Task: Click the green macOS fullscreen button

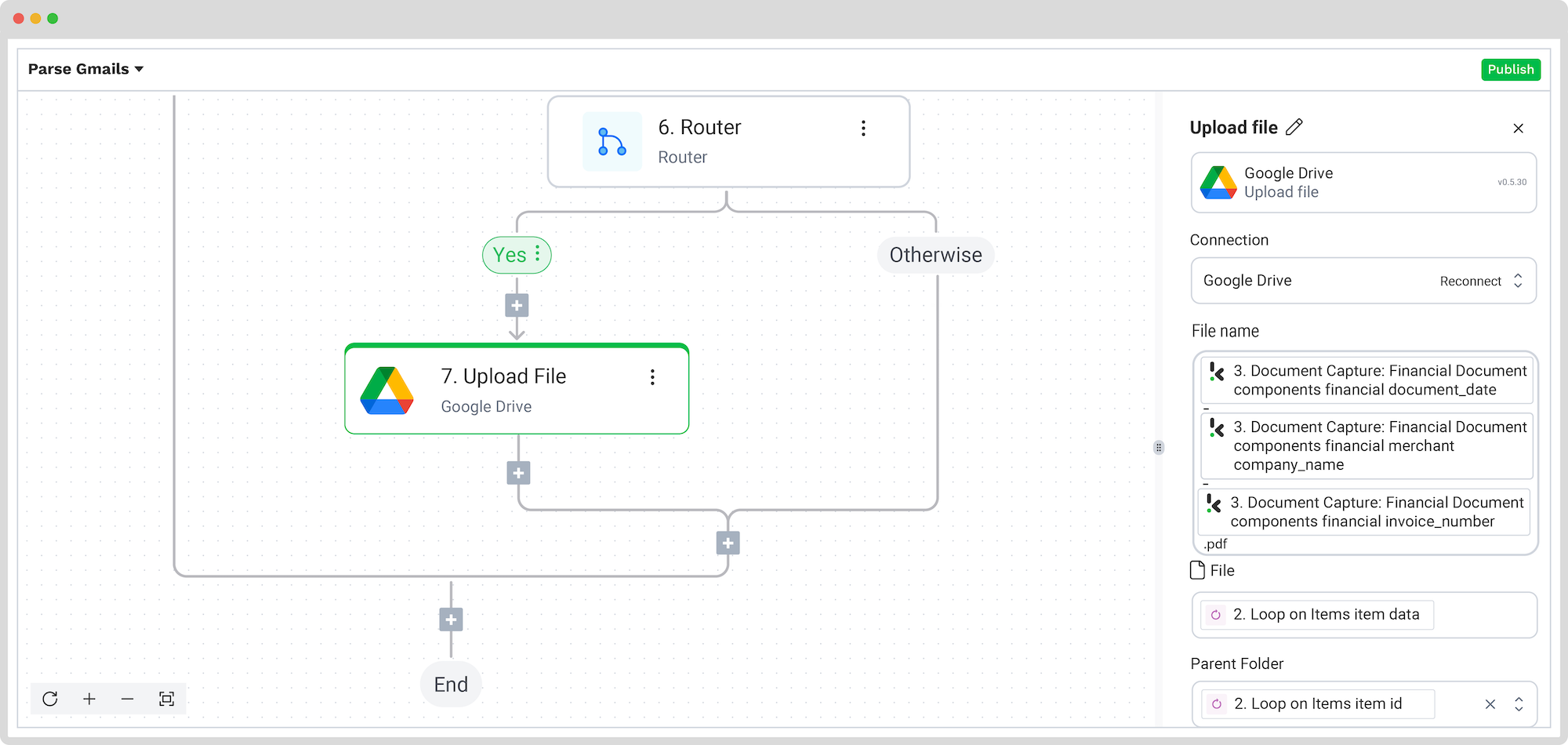Action: tap(53, 18)
